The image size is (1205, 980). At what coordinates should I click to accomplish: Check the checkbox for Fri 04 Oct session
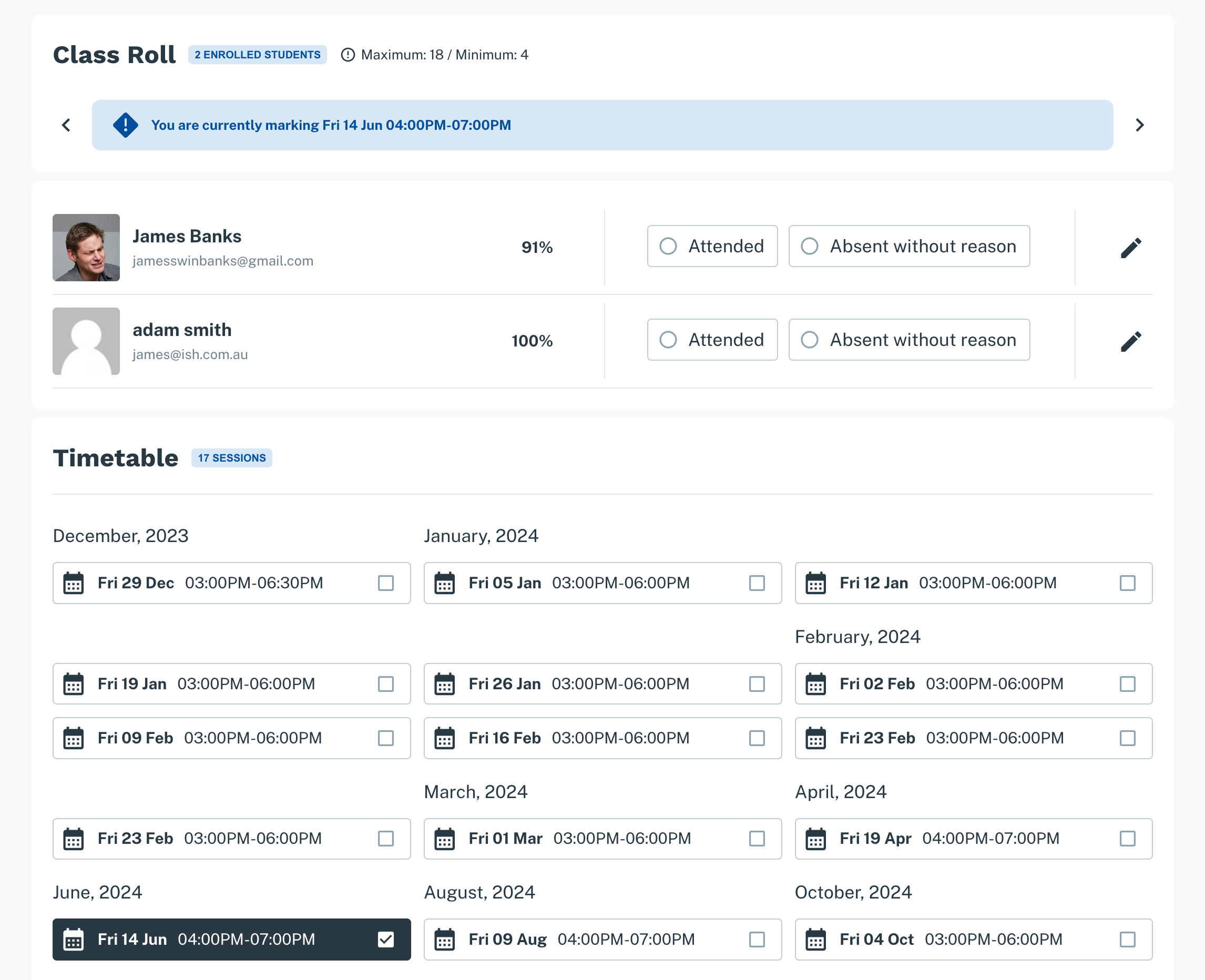[1126, 939]
